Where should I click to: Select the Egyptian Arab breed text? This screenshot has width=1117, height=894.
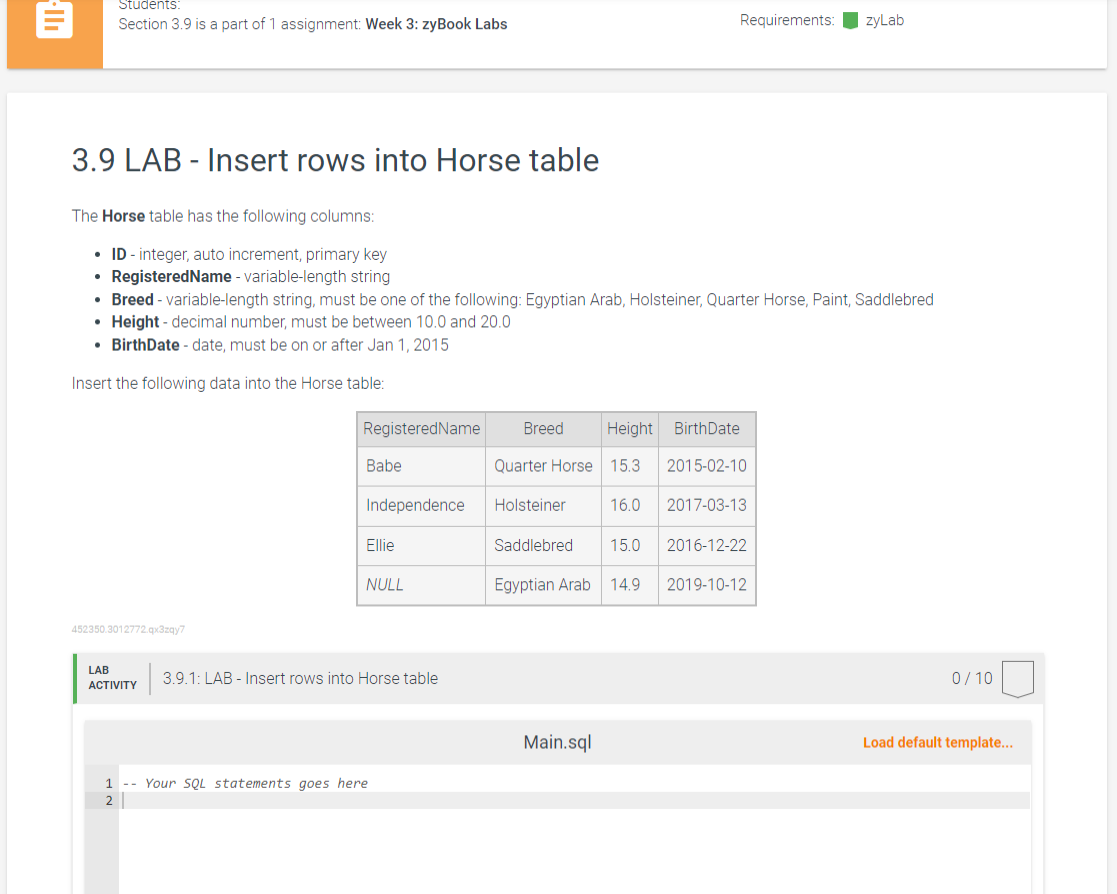(543, 584)
